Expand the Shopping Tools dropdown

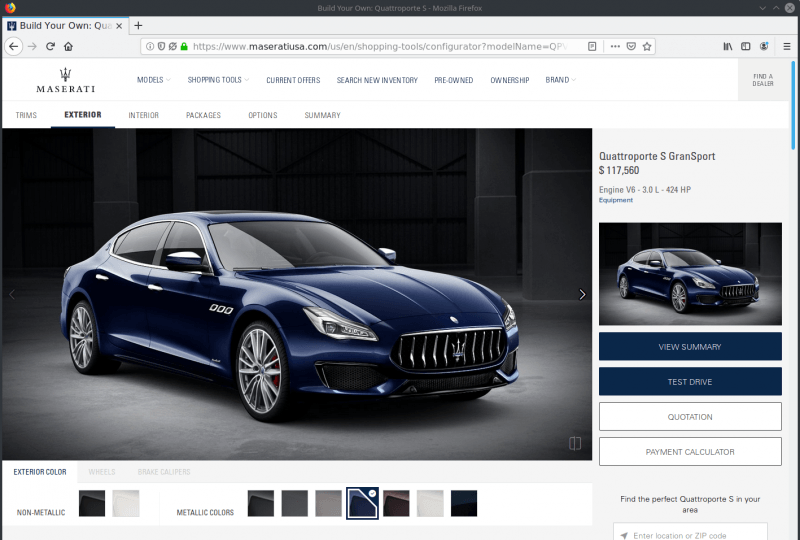[218, 80]
